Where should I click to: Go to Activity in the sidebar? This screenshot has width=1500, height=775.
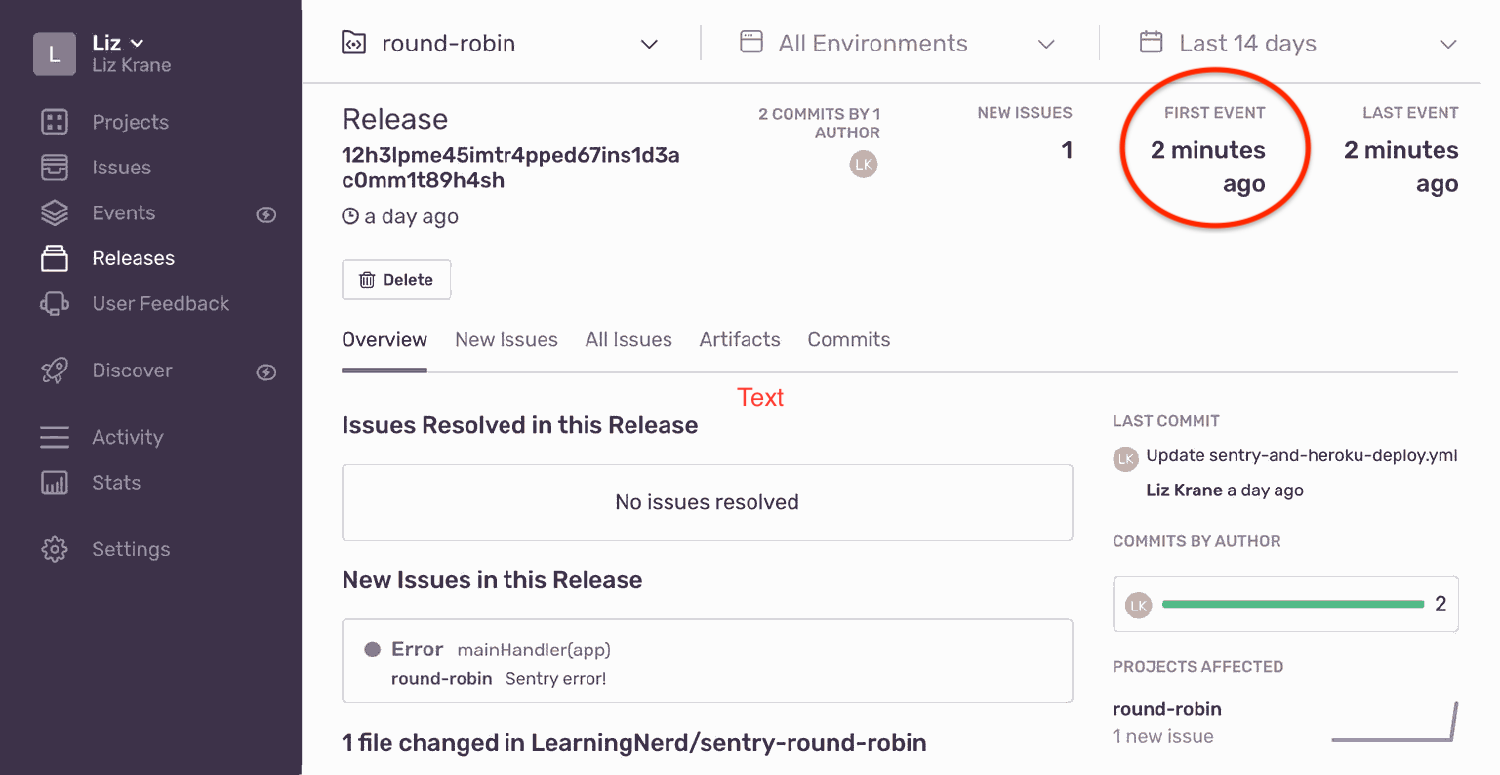click(127, 437)
